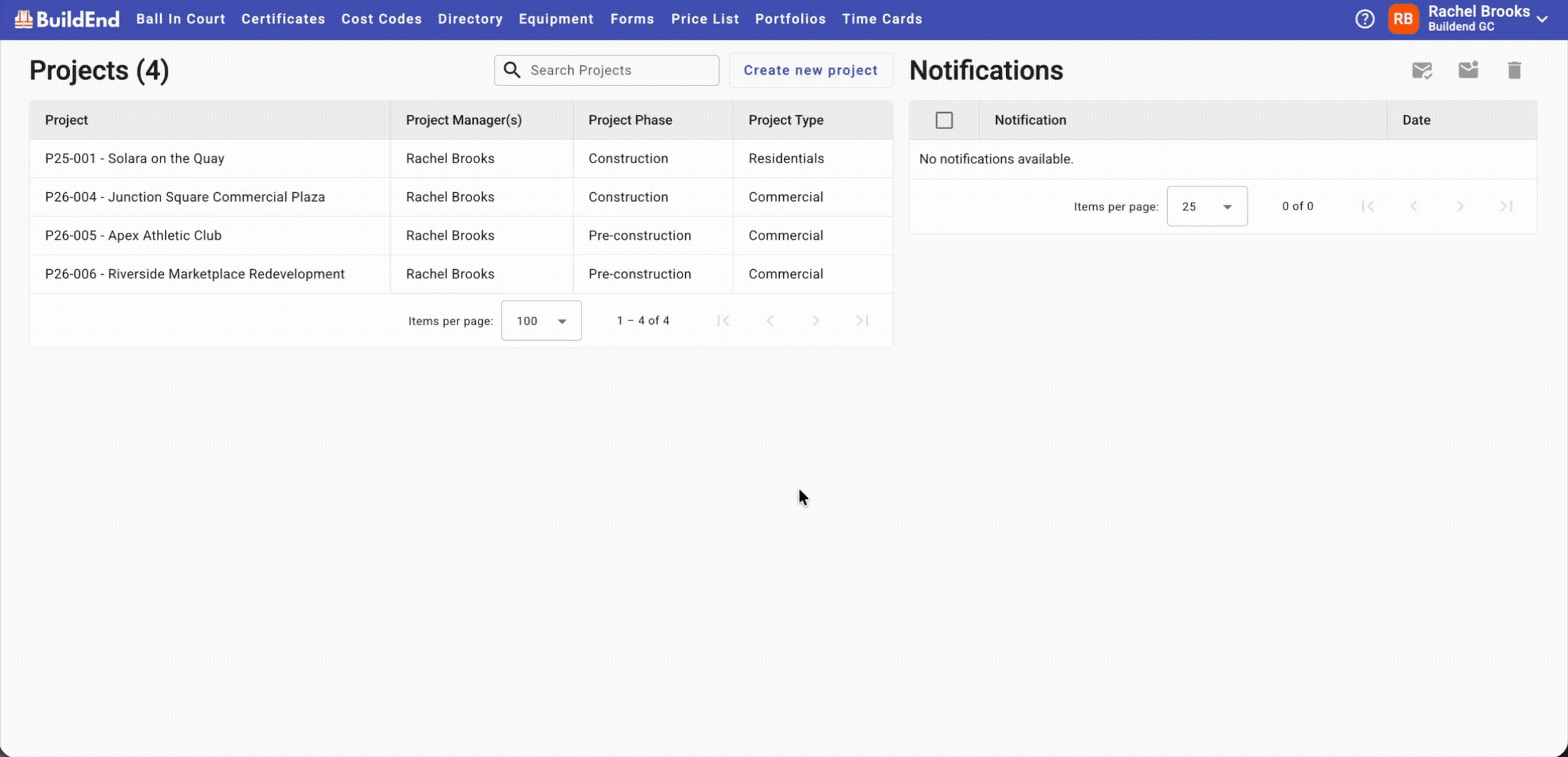Click No notifications available text
The width and height of the screenshot is (1568, 757).
pyautogui.click(x=996, y=159)
